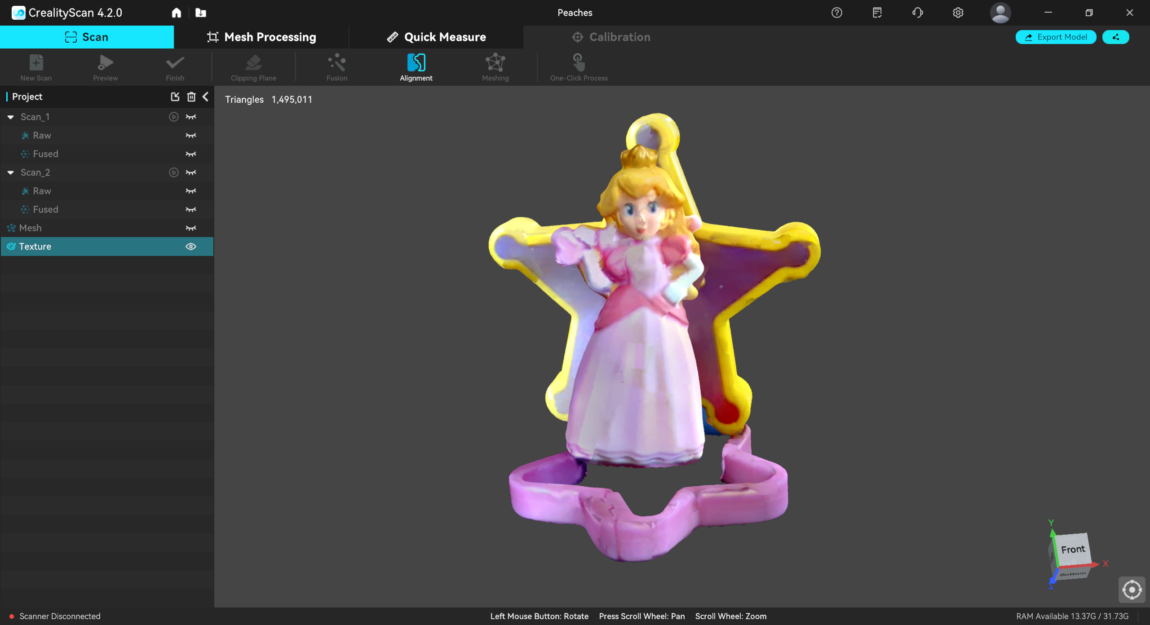Switch to the Mesh Processing tab
The width and height of the screenshot is (1150, 625).
261,37
